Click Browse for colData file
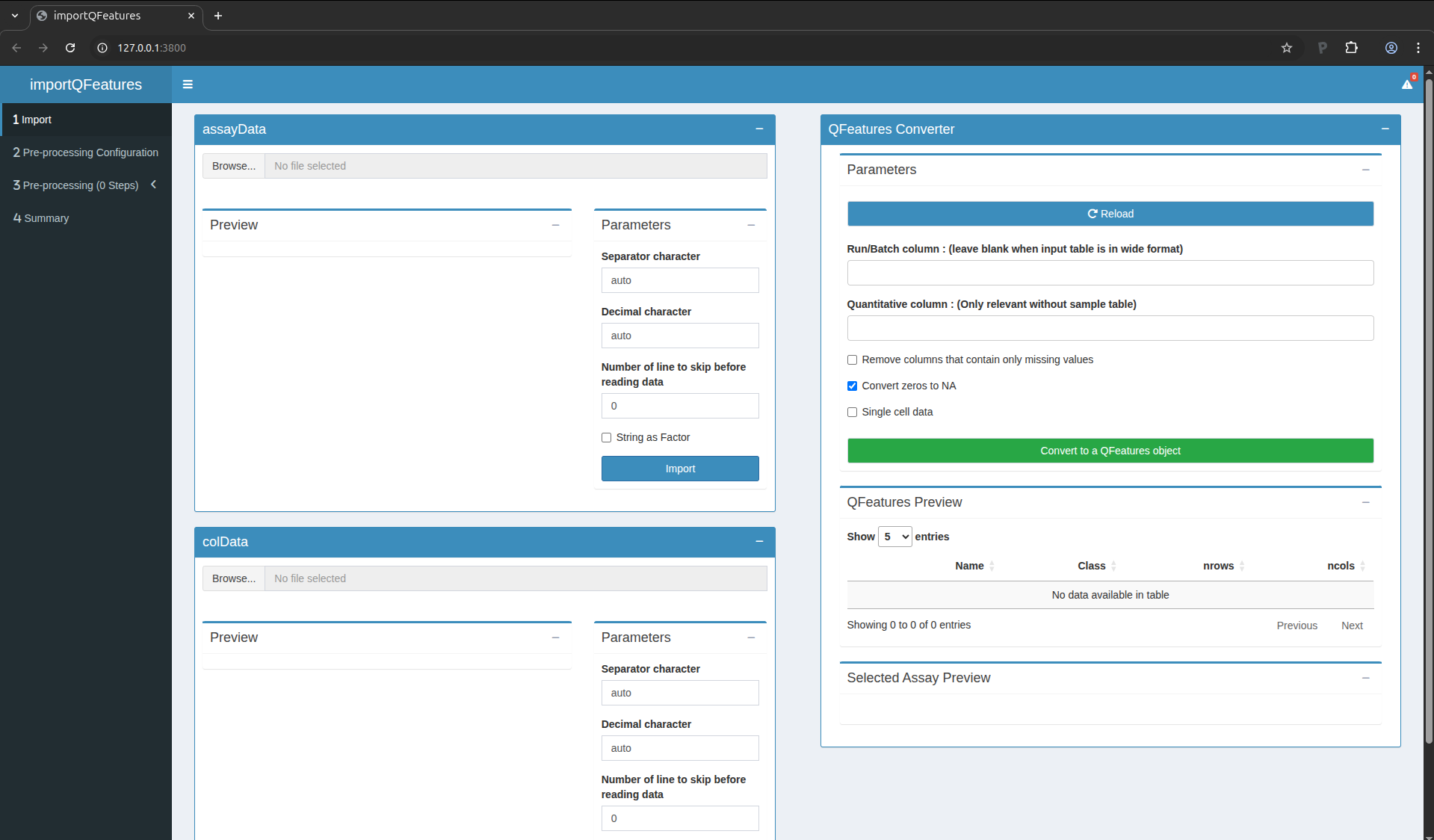1434x840 pixels. (x=234, y=578)
